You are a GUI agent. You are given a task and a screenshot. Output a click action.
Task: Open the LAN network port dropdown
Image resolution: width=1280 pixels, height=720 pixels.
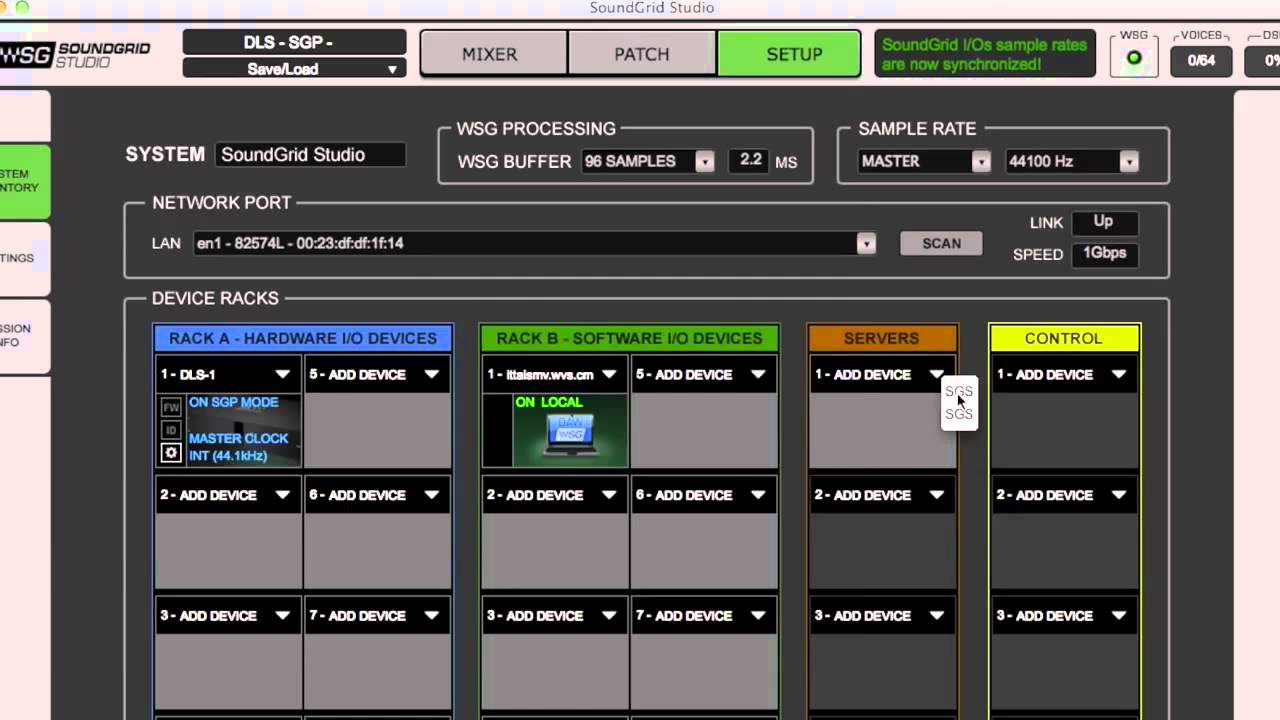pos(535,243)
